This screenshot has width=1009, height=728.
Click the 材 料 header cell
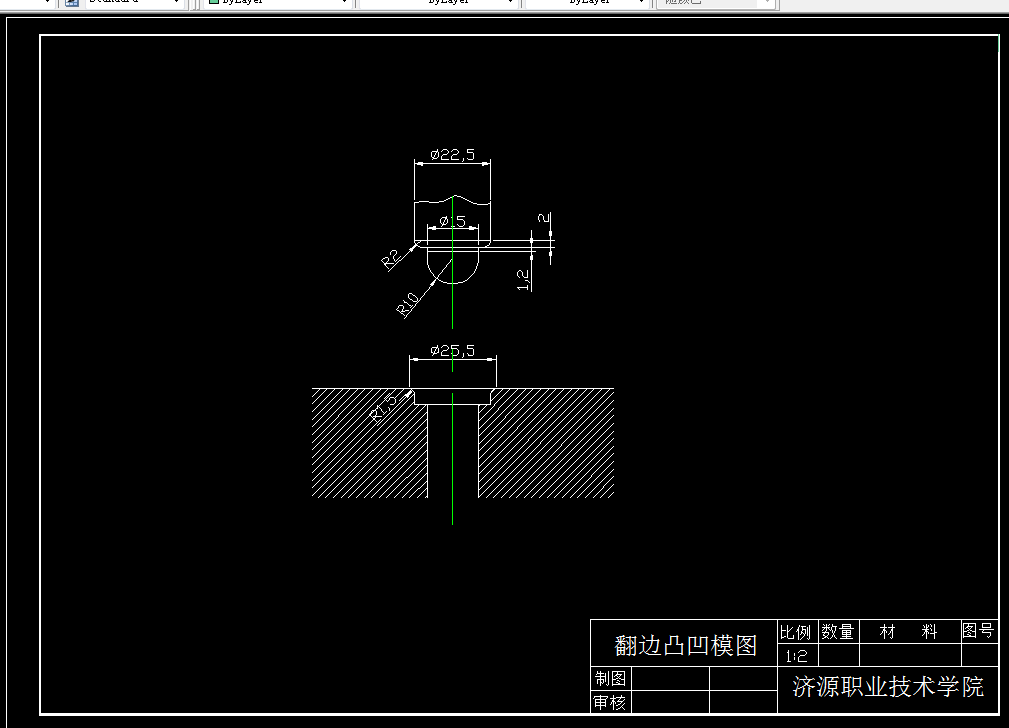[909, 632]
